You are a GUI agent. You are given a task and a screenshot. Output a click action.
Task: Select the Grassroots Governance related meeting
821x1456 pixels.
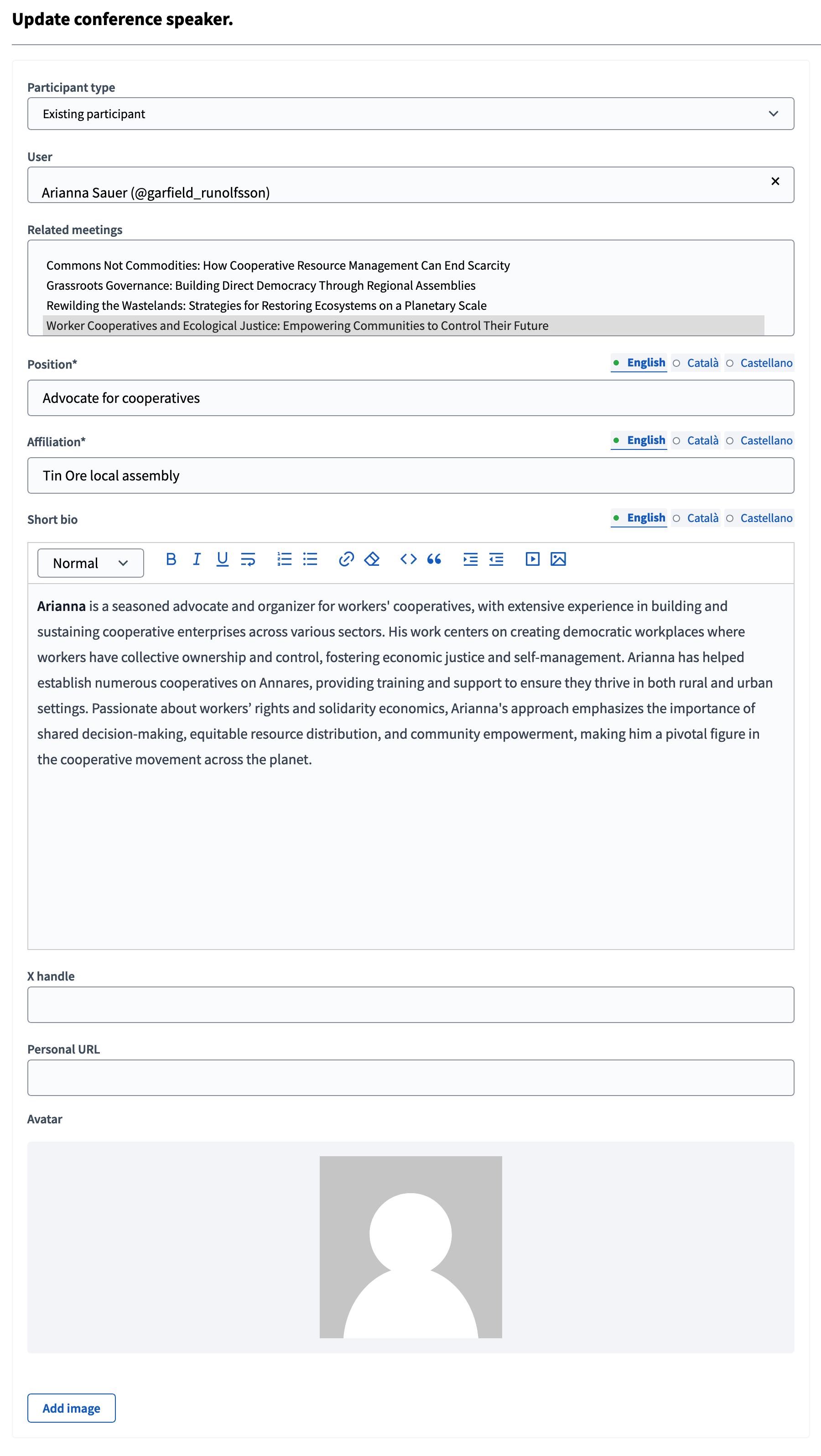click(260, 286)
